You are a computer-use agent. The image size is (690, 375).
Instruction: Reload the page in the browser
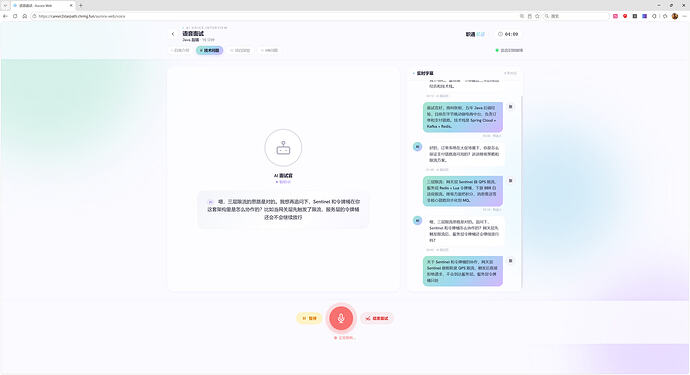click(15, 16)
